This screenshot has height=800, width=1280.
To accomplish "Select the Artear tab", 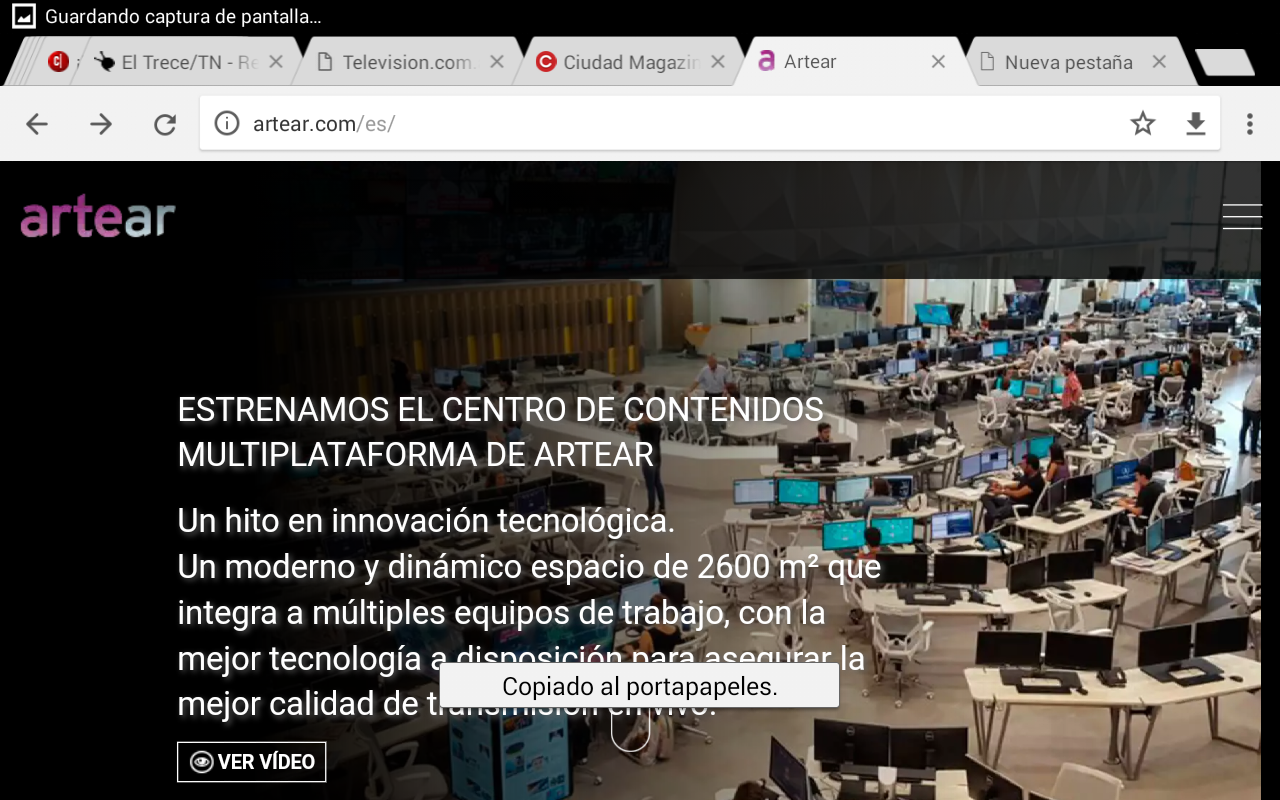I will (x=850, y=62).
